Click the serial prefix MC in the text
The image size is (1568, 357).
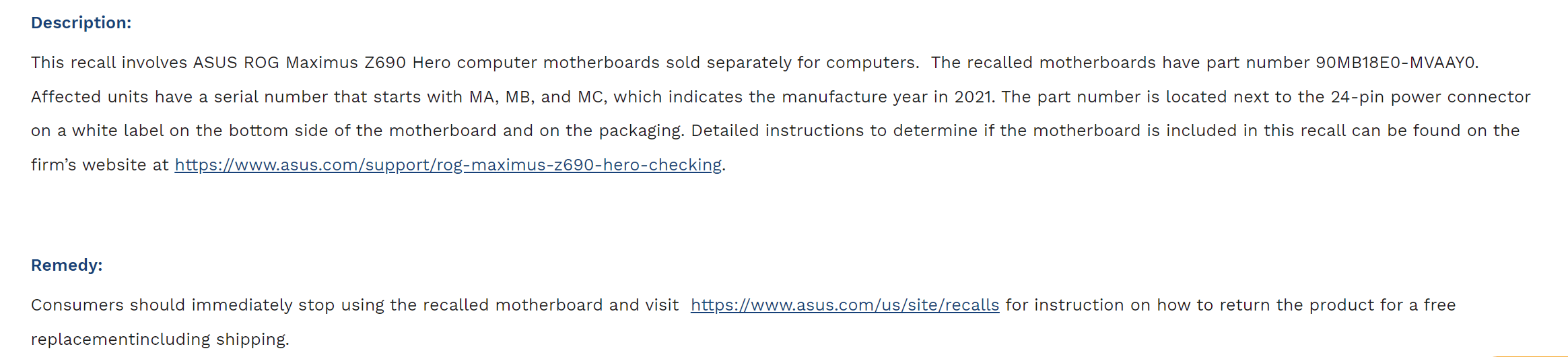pos(591,97)
